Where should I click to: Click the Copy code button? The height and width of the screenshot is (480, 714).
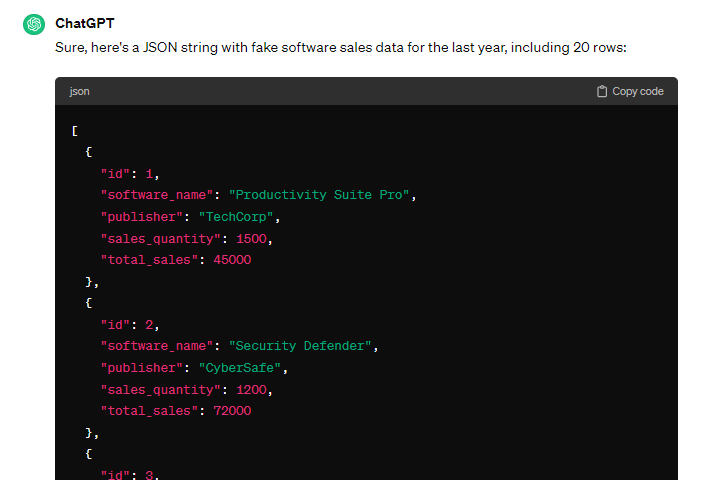point(630,92)
